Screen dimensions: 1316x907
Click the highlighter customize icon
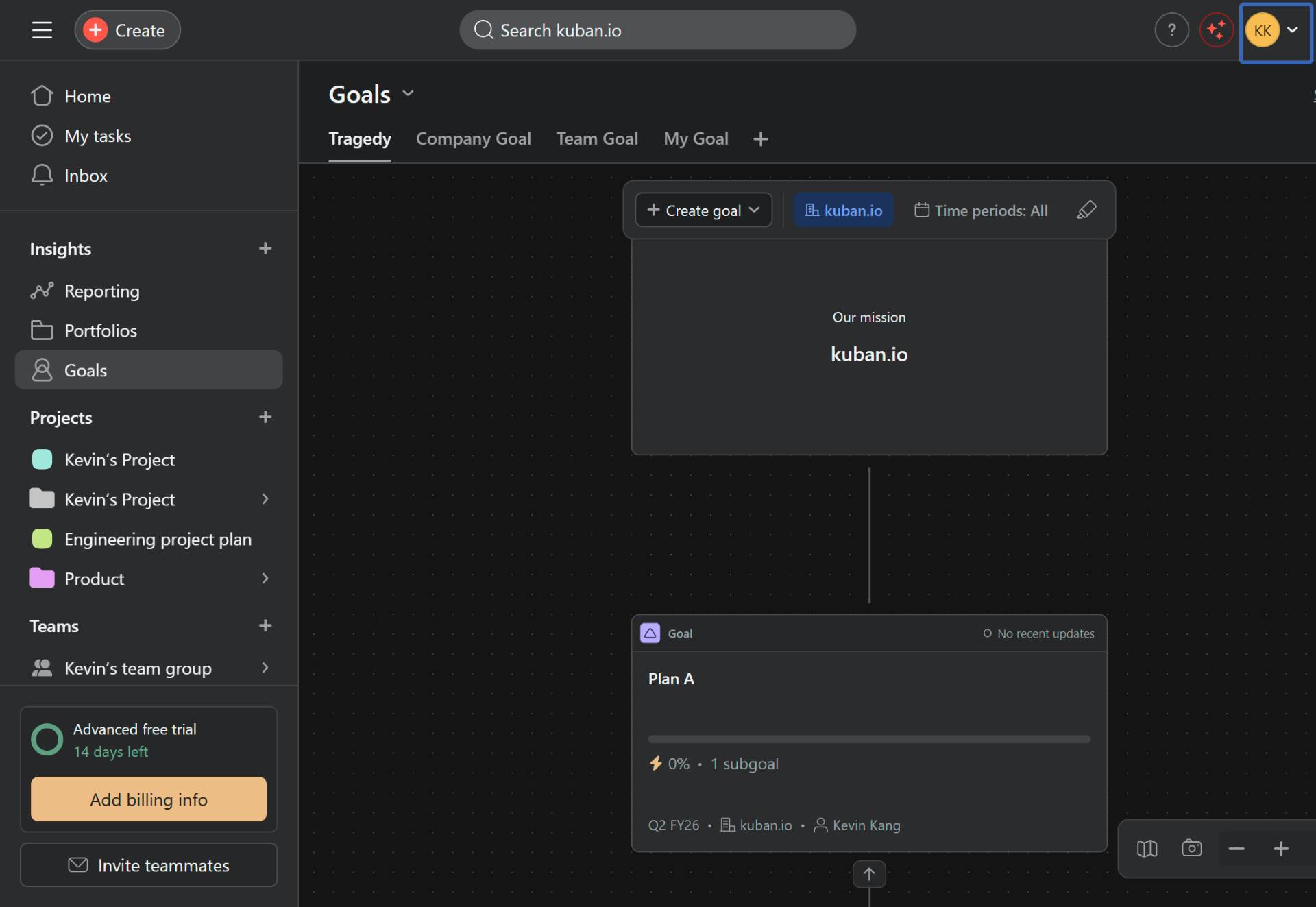(x=1086, y=210)
